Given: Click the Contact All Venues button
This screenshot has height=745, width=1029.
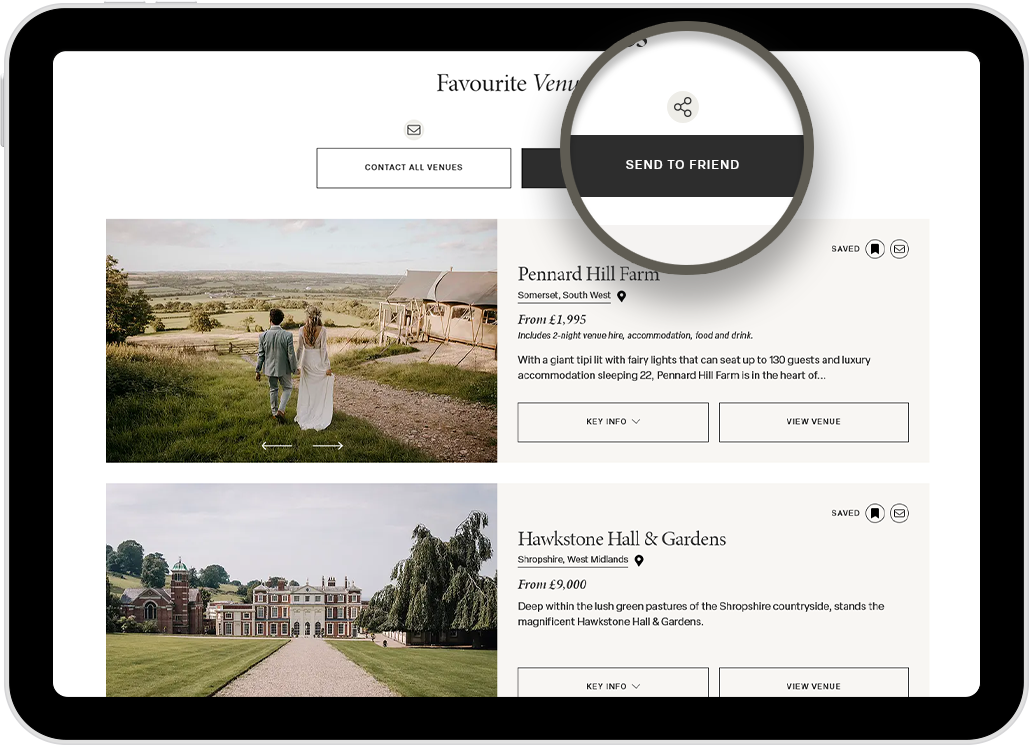Looking at the screenshot, I should (x=413, y=168).
